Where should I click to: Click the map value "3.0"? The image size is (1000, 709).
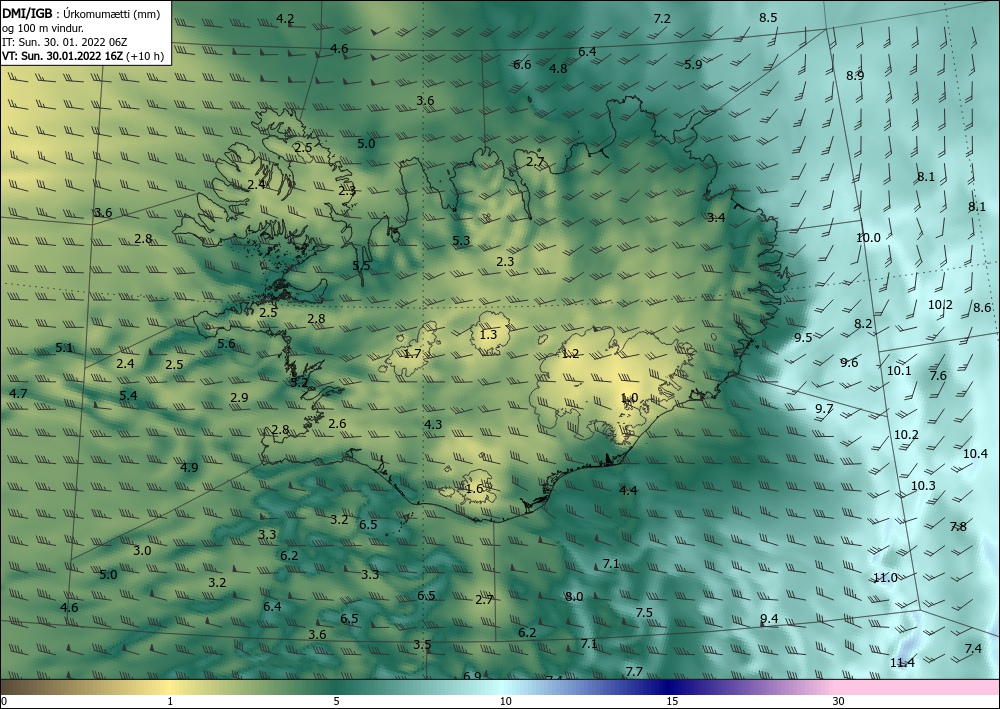tap(142, 550)
